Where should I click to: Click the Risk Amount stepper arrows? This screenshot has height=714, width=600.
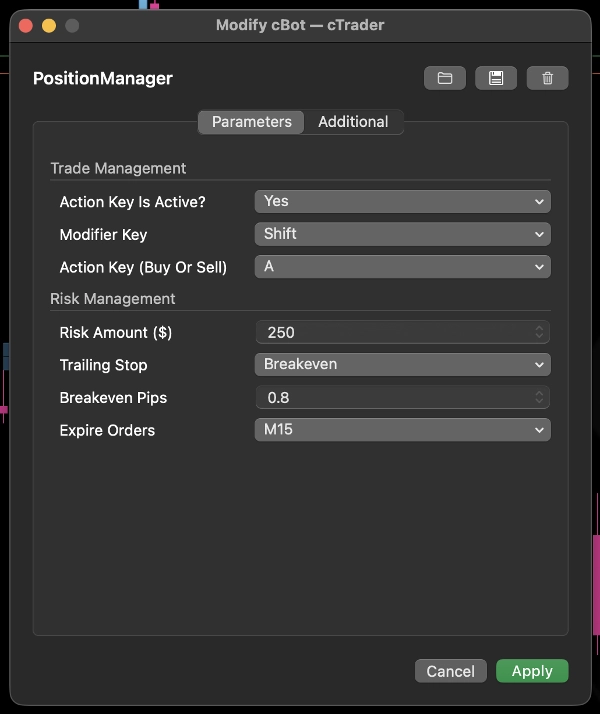(x=539, y=332)
